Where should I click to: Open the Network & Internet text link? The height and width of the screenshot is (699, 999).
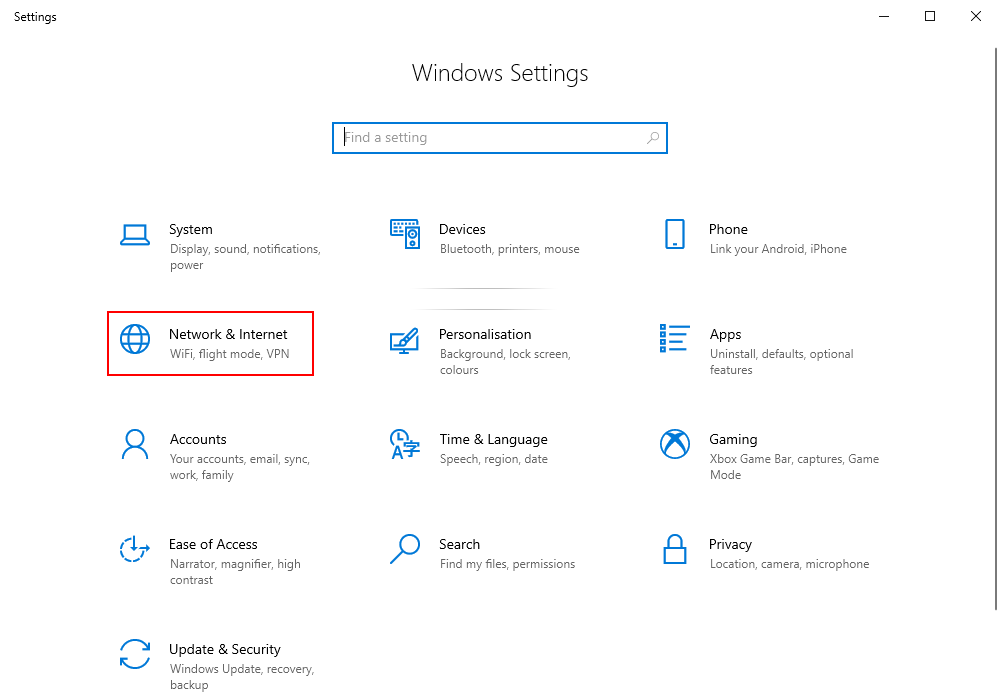[228, 334]
